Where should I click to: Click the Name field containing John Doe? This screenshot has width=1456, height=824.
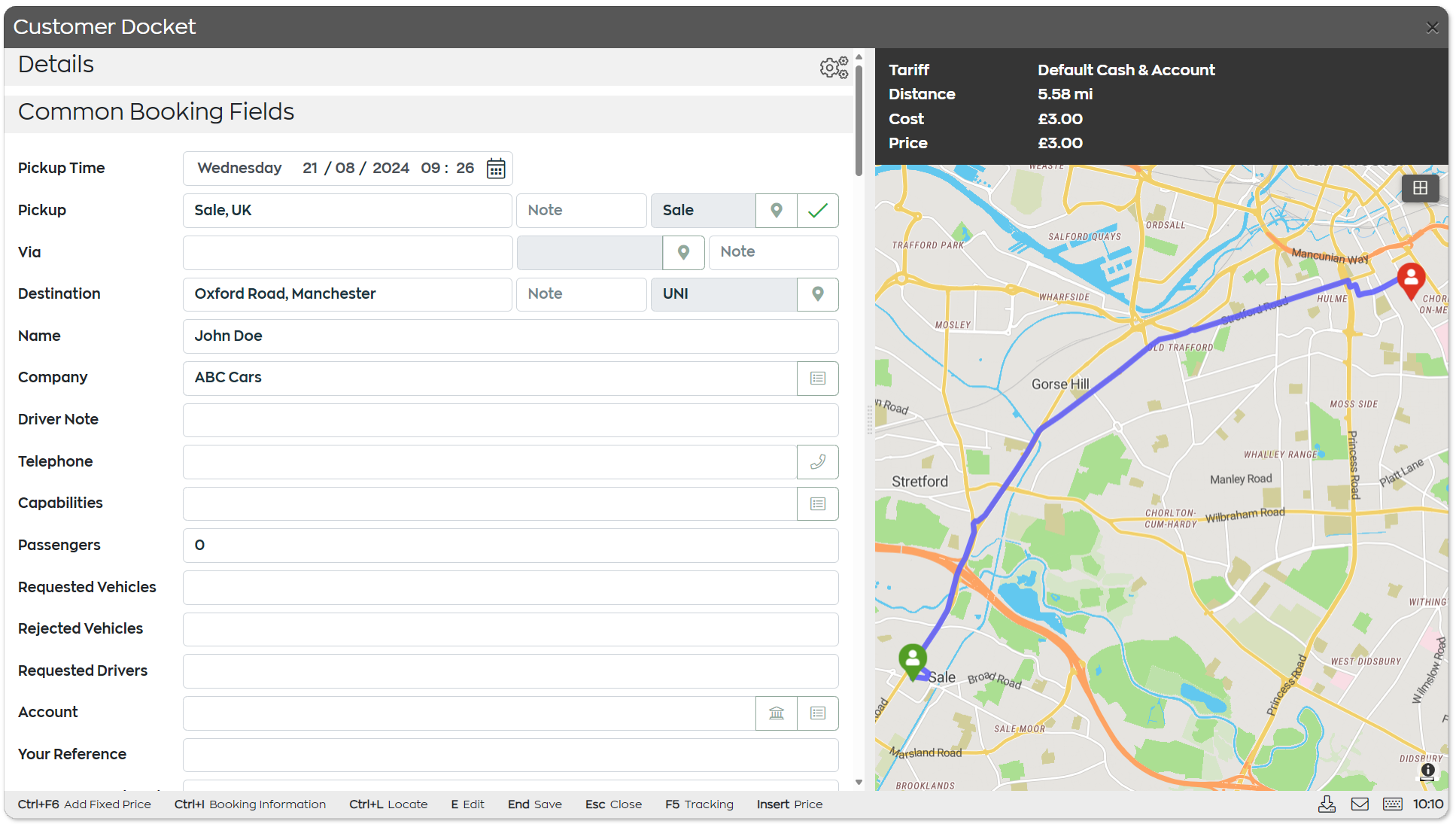point(511,336)
